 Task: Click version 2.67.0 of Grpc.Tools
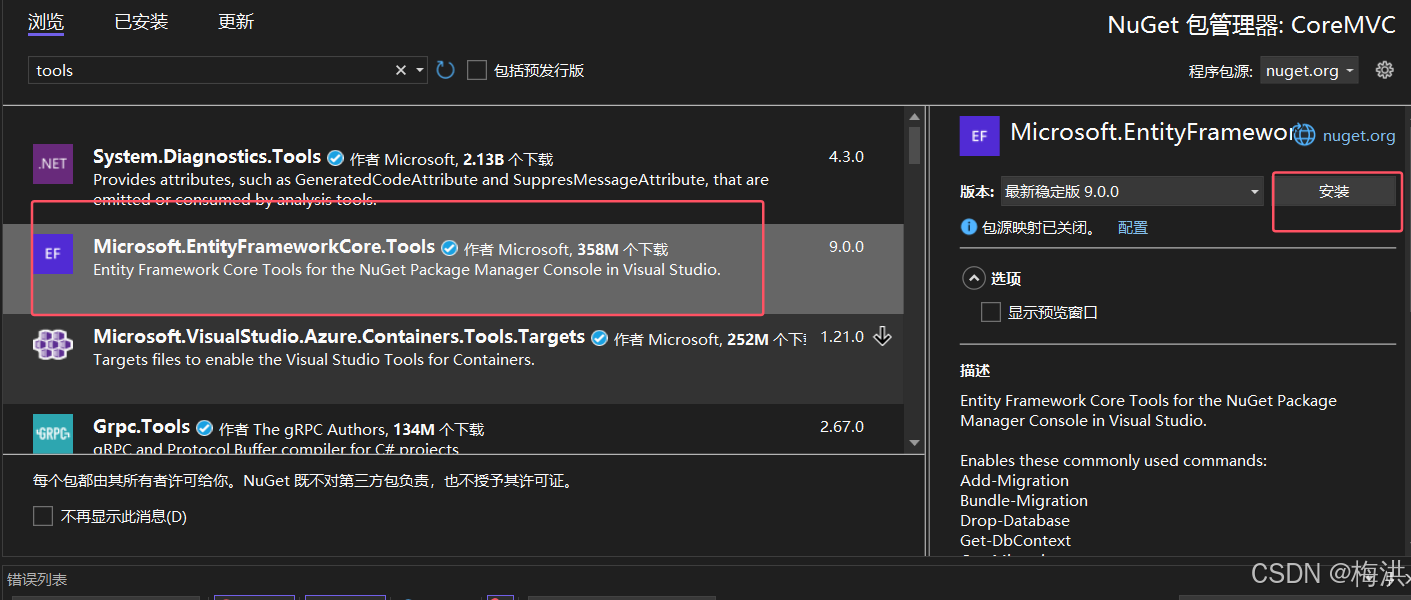[842, 427]
